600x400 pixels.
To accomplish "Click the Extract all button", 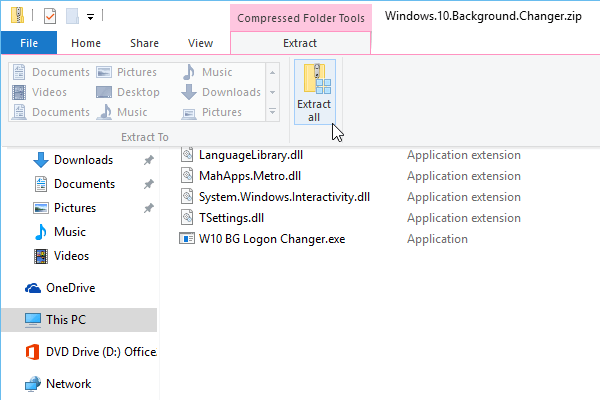I will click(x=315, y=92).
